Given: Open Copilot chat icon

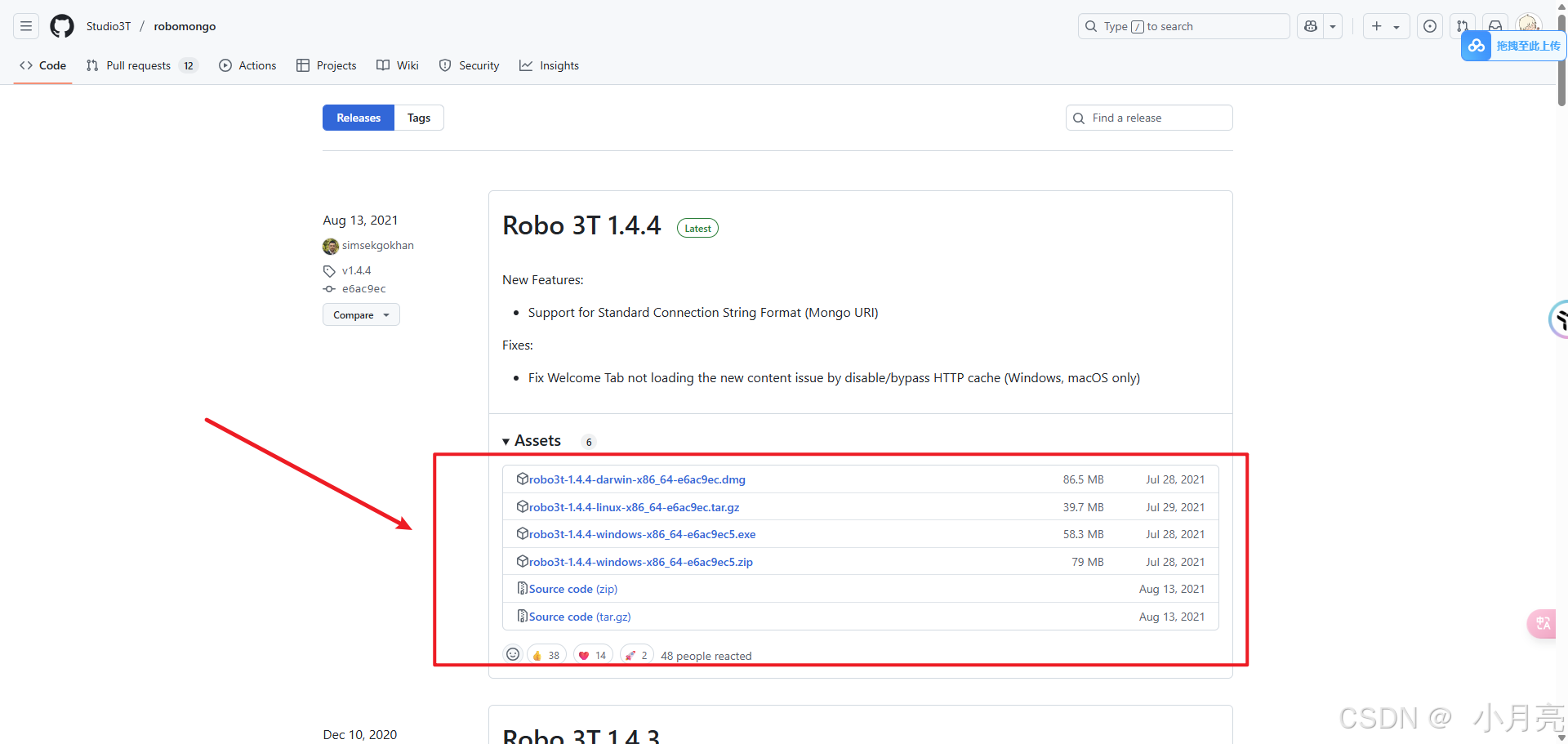Looking at the screenshot, I should [1311, 26].
